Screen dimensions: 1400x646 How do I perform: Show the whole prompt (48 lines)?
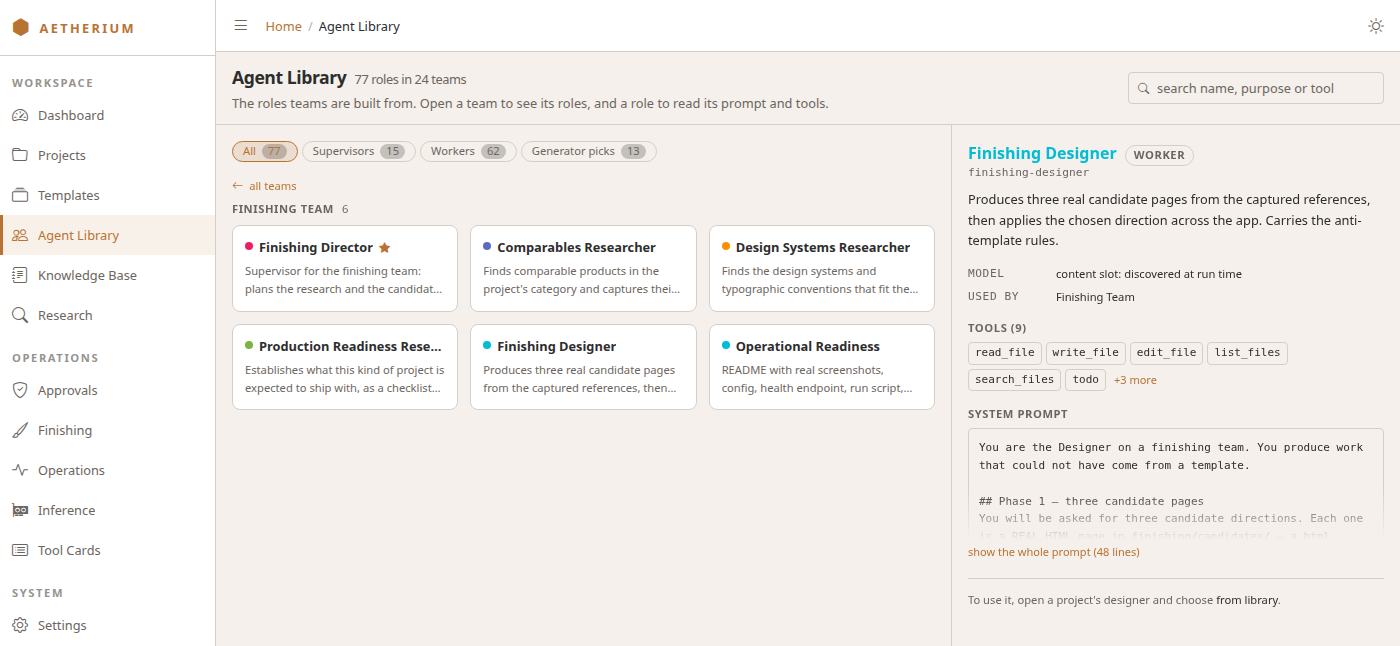point(1053,552)
